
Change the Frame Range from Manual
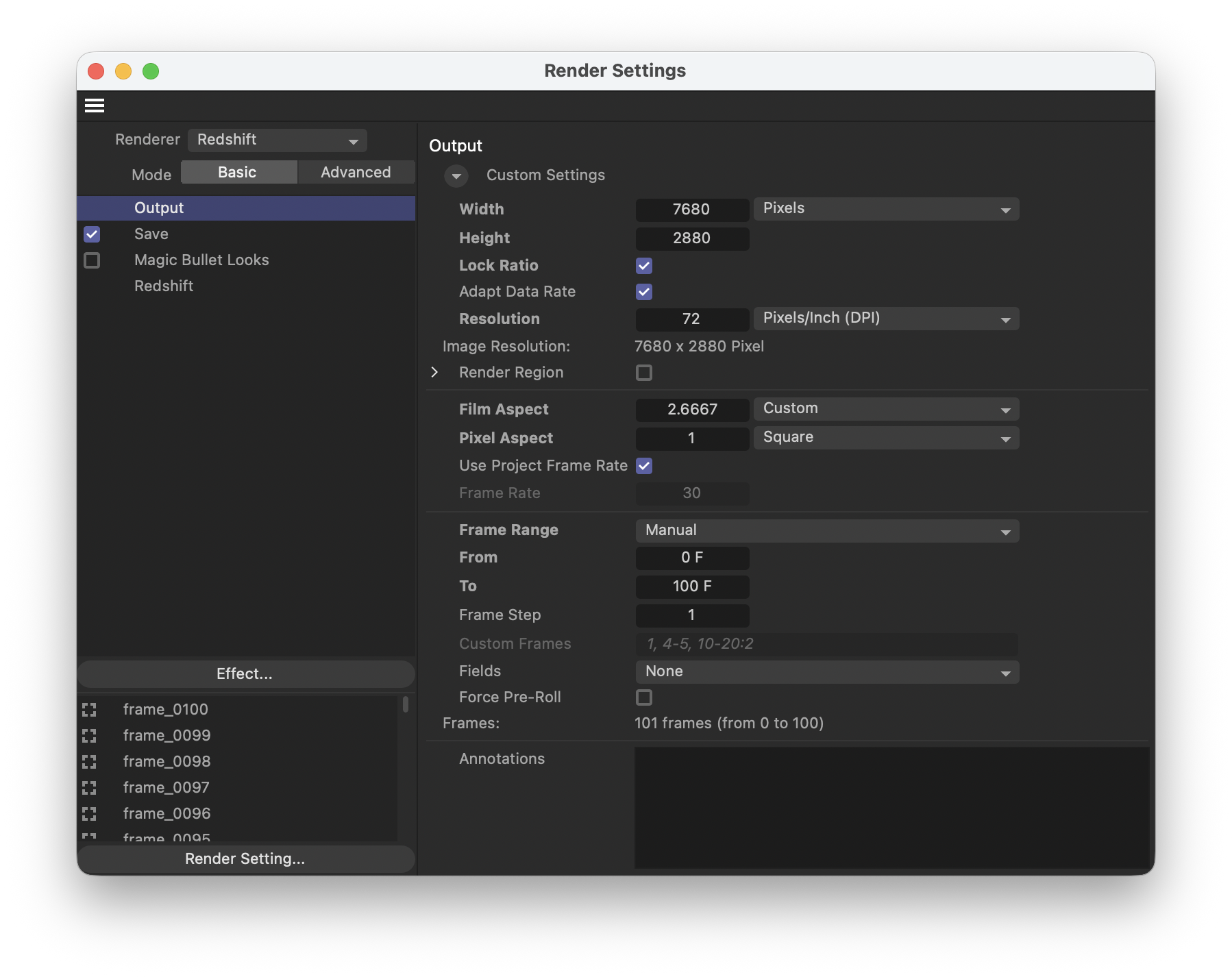point(826,530)
